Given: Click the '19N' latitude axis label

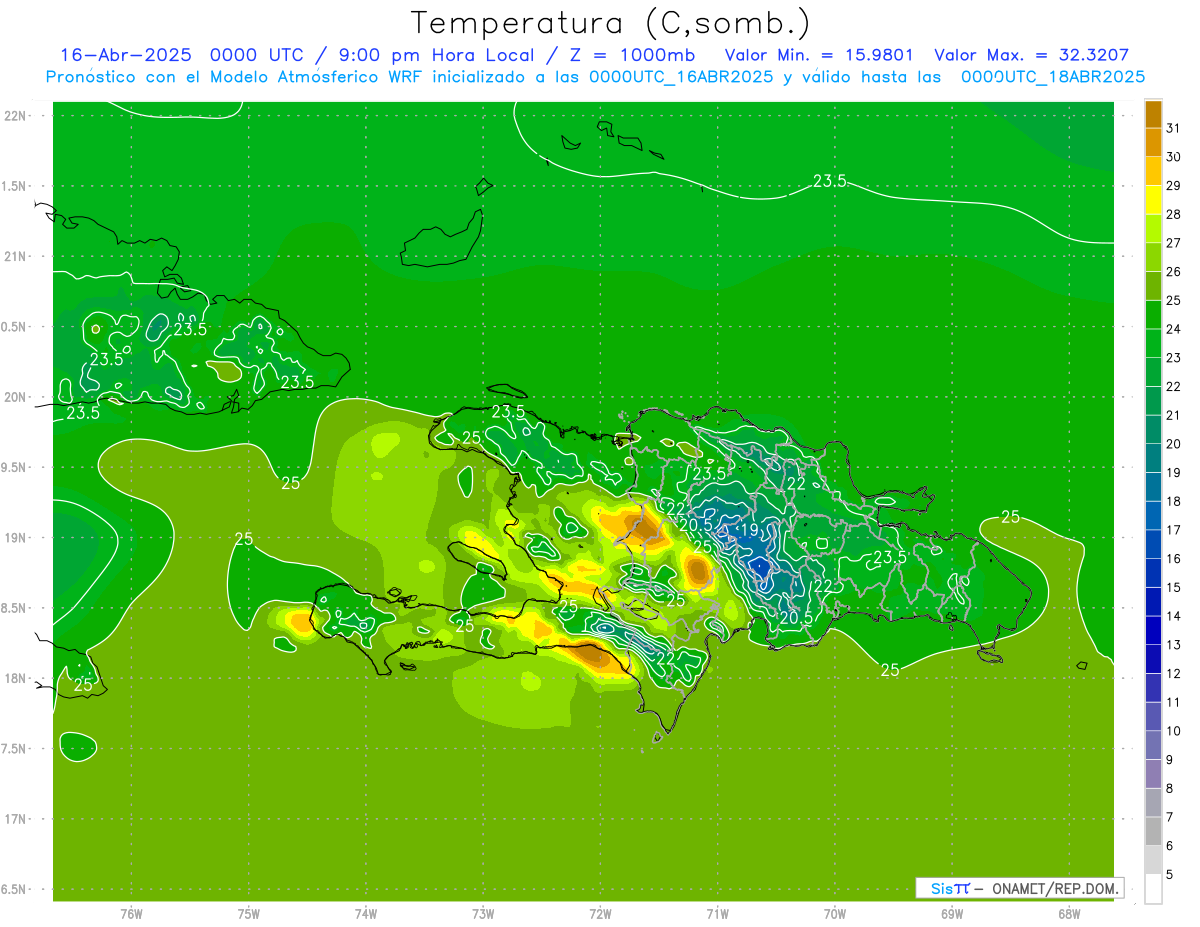Looking at the screenshot, I should (15, 538).
